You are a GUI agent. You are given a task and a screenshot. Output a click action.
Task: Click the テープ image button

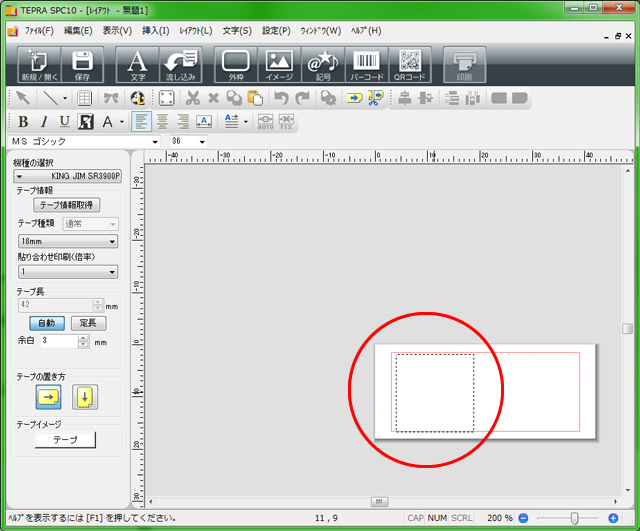pyautogui.click(x=65, y=440)
